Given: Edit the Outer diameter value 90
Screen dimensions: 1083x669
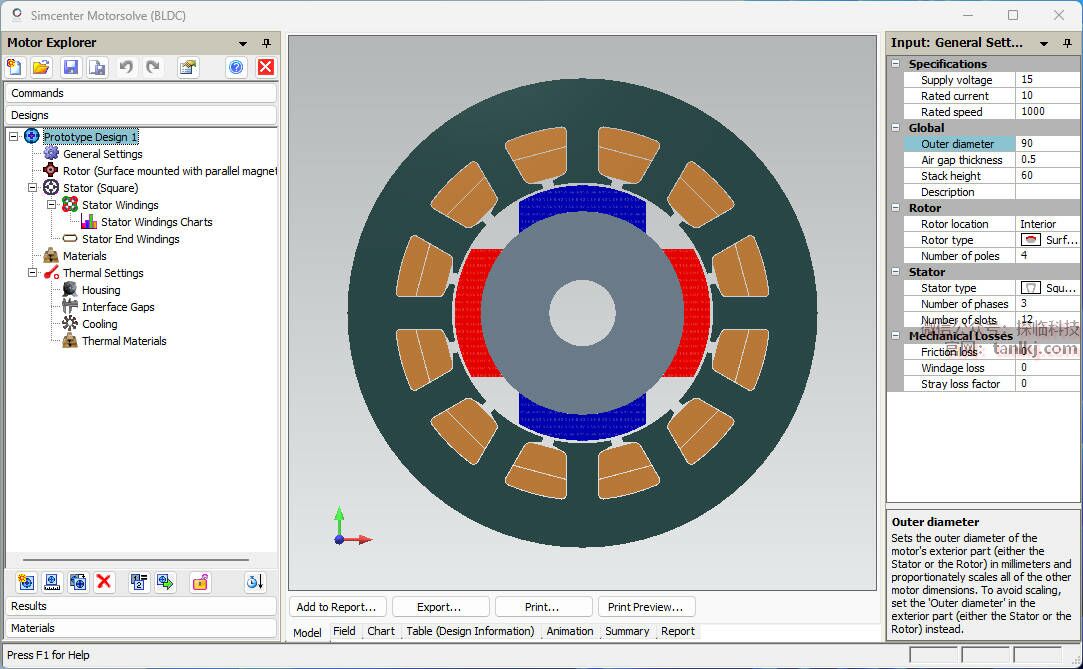Looking at the screenshot, I should [1048, 144].
